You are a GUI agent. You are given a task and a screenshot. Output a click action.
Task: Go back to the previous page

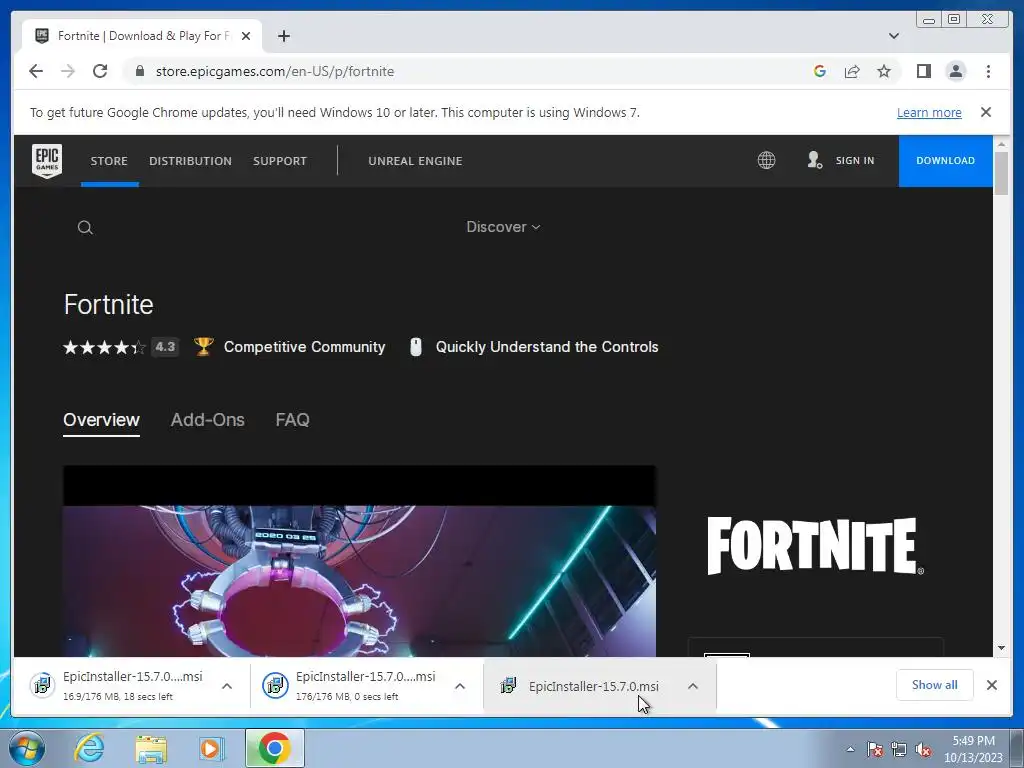36,71
